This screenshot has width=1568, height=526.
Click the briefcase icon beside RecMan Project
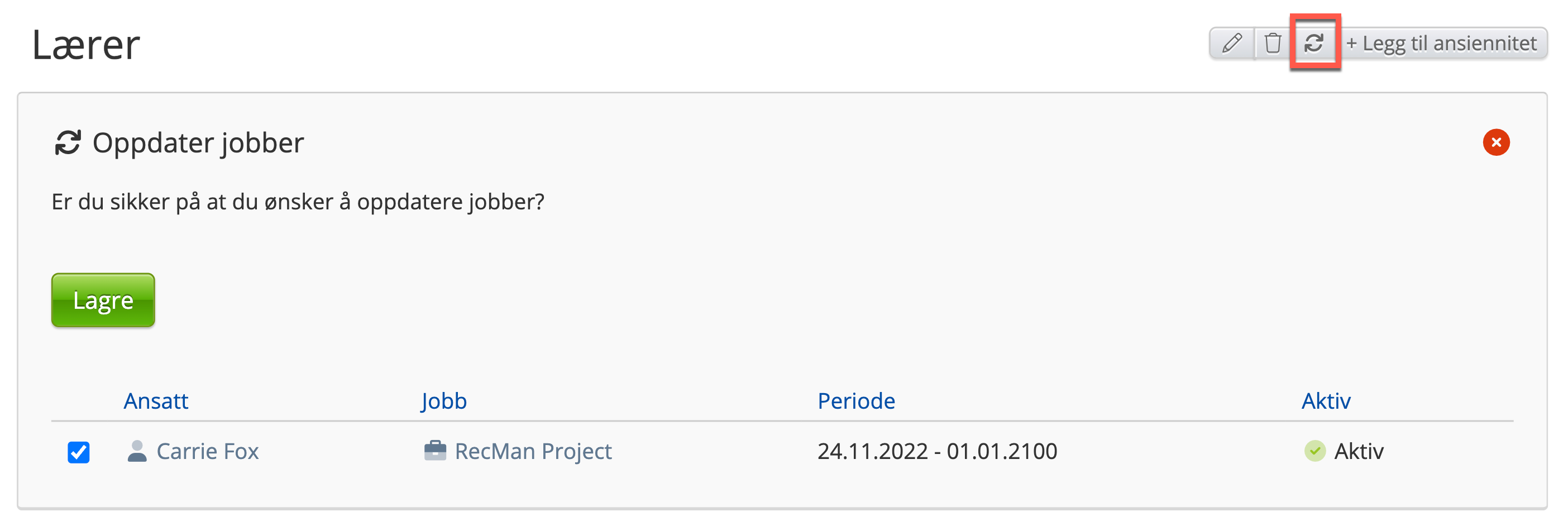click(434, 451)
